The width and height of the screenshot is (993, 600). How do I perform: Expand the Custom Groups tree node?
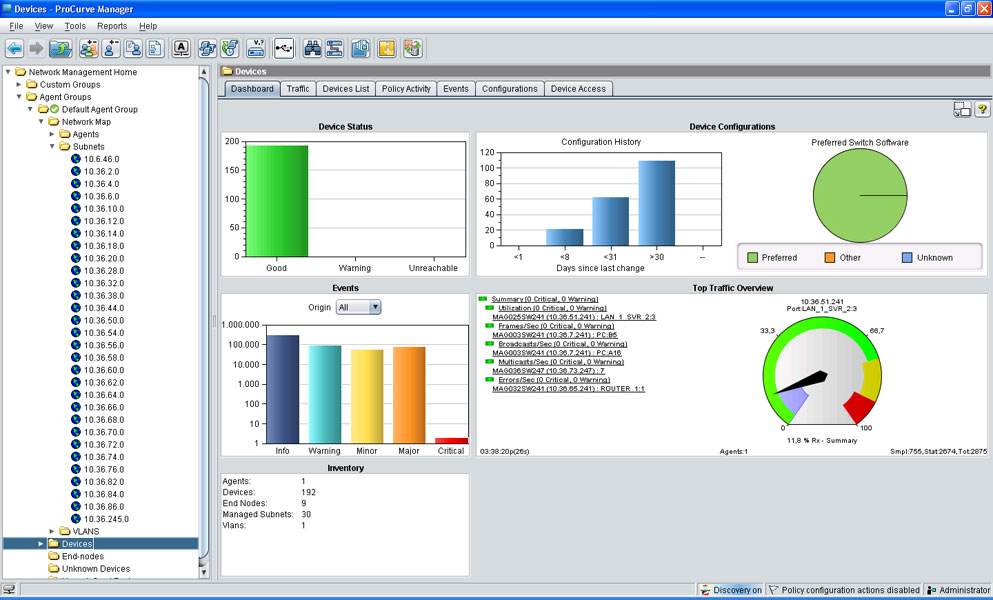coord(19,84)
